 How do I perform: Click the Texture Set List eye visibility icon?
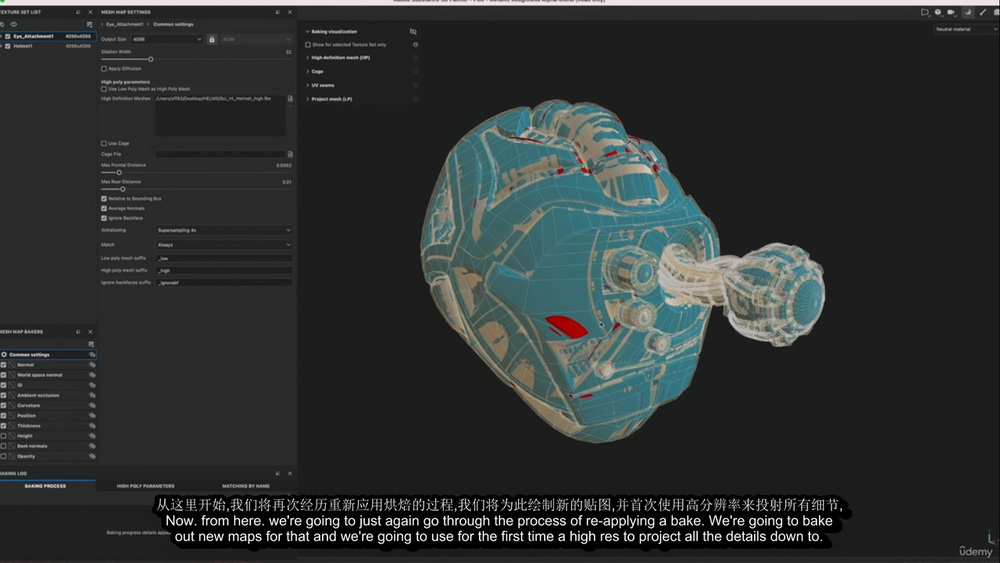(x=13, y=24)
